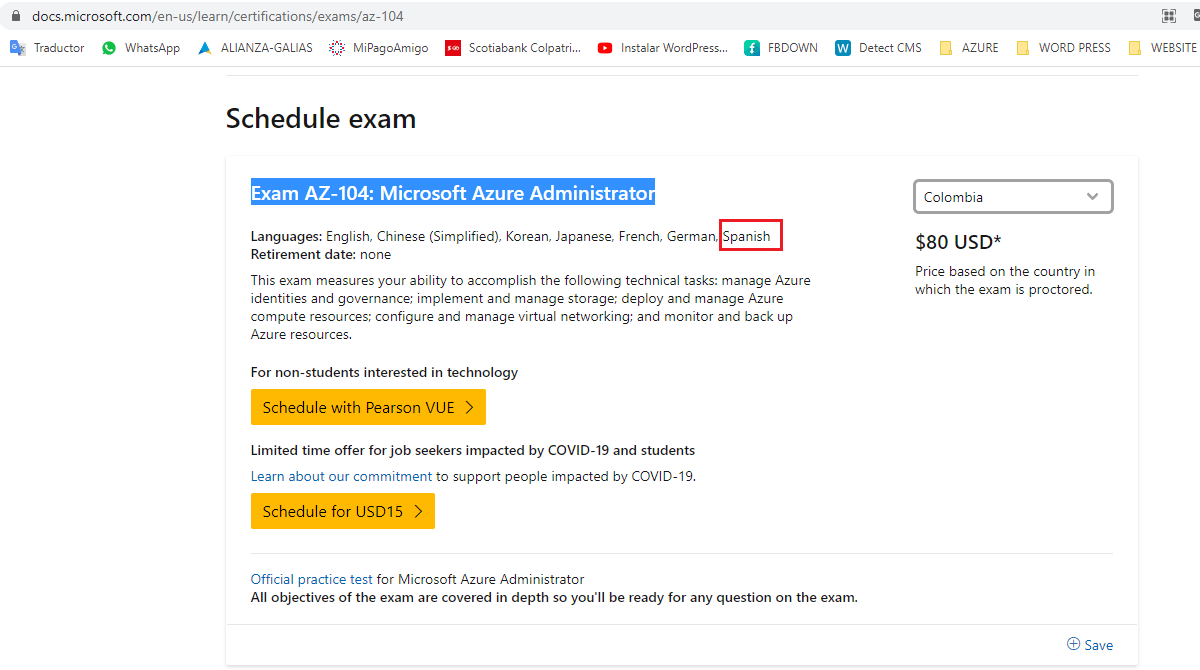Open the Colombia country dropdown
This screenshot has height=670, width=1200.
click(x=1013, y=197)
